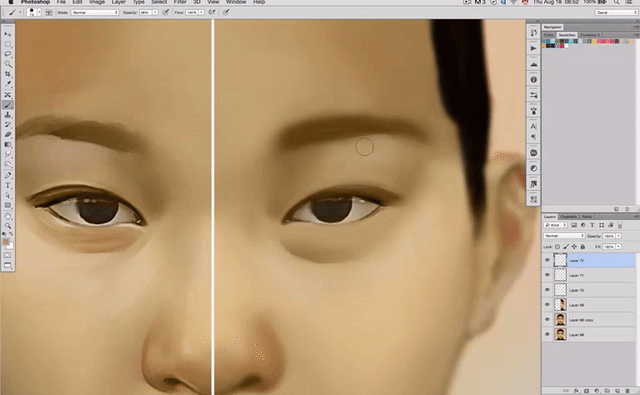The image size is (640, 395).
Task: Pick the Type tool
Action: tap(8, 185)
